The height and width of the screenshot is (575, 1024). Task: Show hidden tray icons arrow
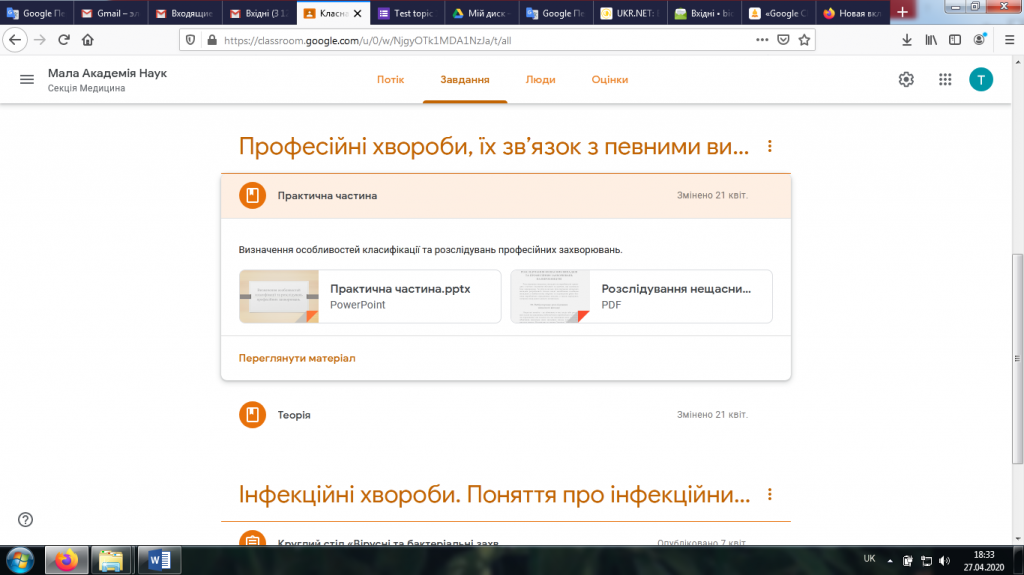pos(889,561)
